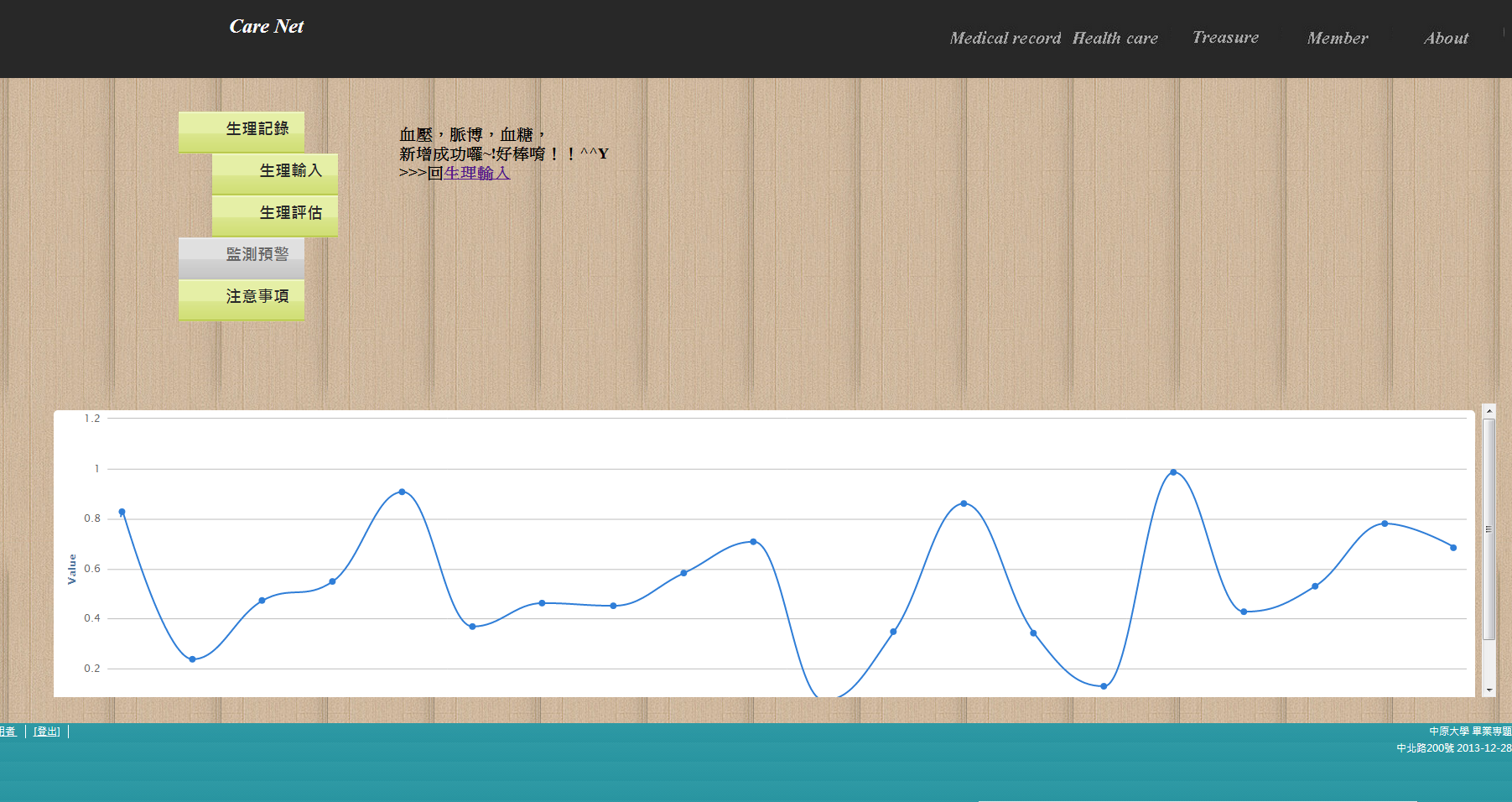Open the Medical record menu
Screen dimensions: 1512x802
(1005, 39)
